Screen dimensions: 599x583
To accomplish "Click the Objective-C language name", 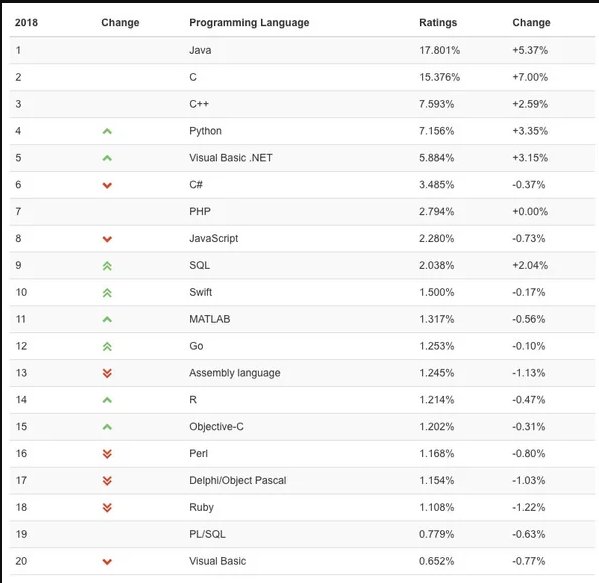I will [x=216, y=426].
